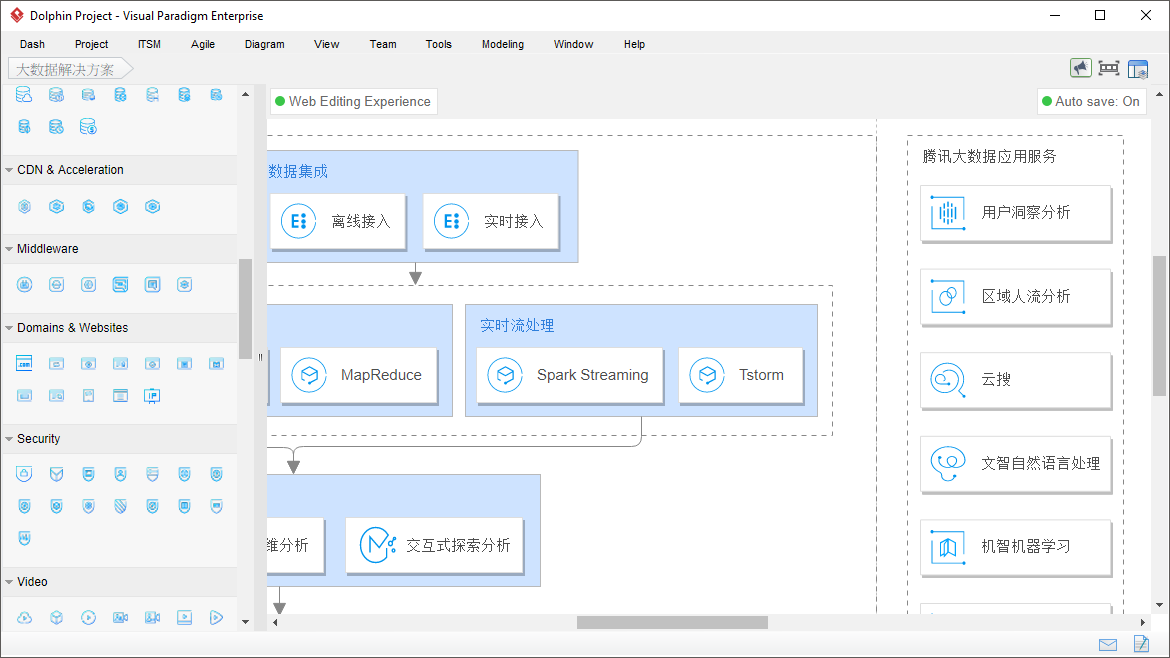Click the Spark Streaming shape icon
This screenshot has height=658, width=1170.
506,375
